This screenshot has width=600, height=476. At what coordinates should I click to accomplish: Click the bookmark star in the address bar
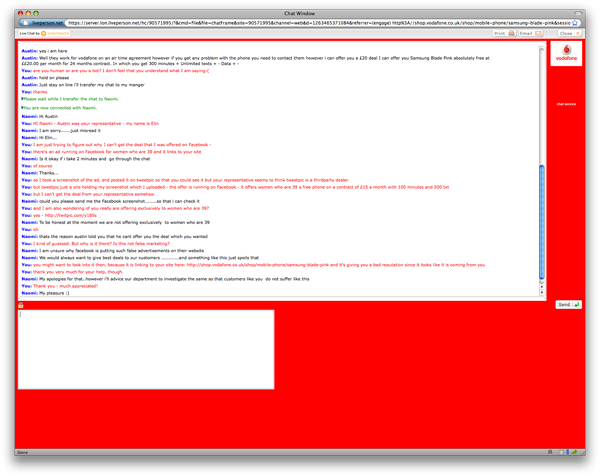(574, 23)
